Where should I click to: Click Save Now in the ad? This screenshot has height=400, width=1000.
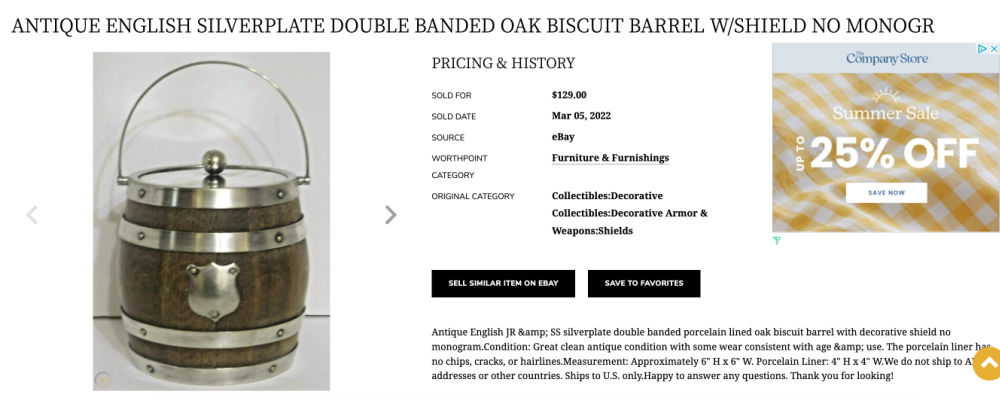pos(886,192)
